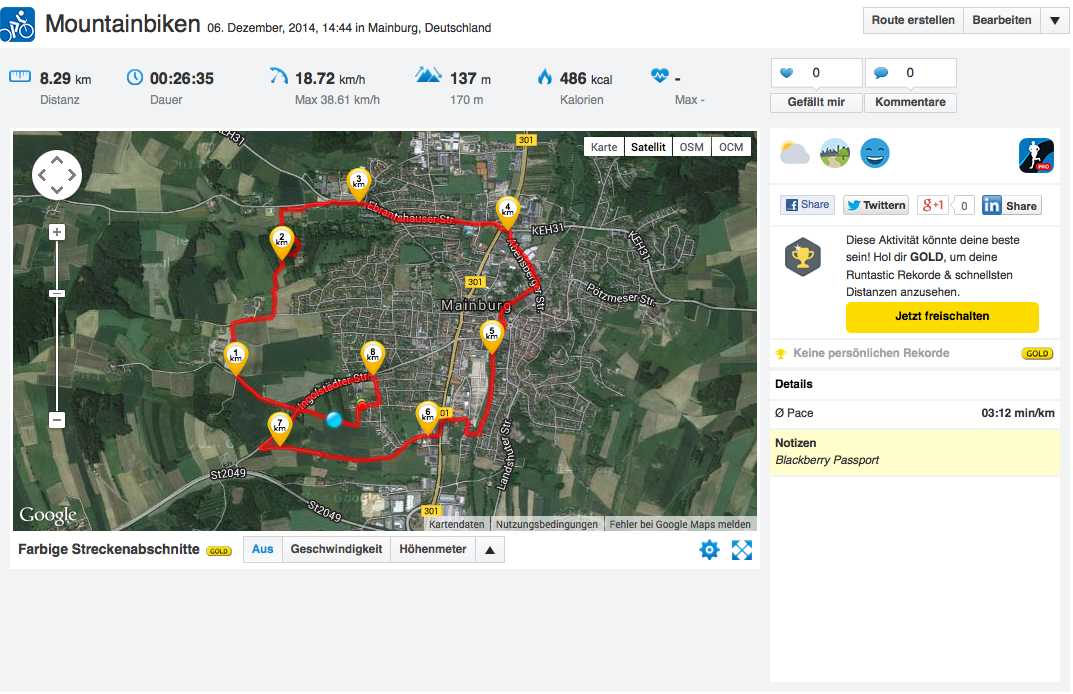Open Kartendaten link on map

tap(456, 524)
